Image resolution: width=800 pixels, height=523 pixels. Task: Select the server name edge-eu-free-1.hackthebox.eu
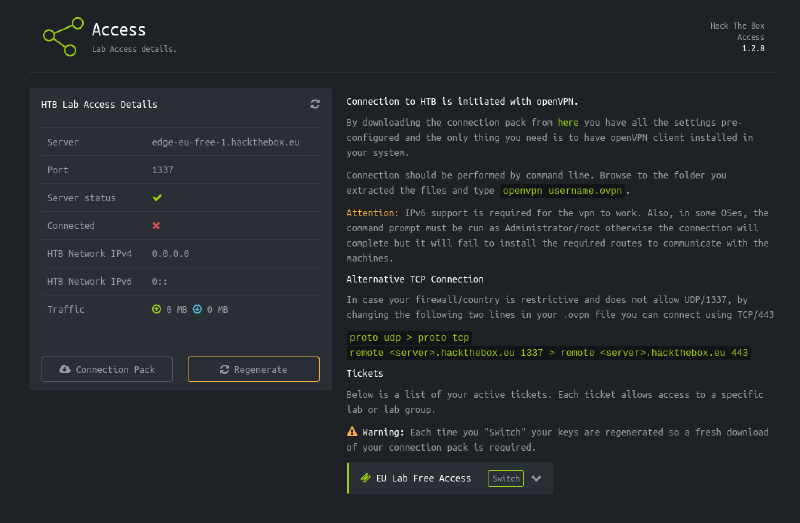226,142
